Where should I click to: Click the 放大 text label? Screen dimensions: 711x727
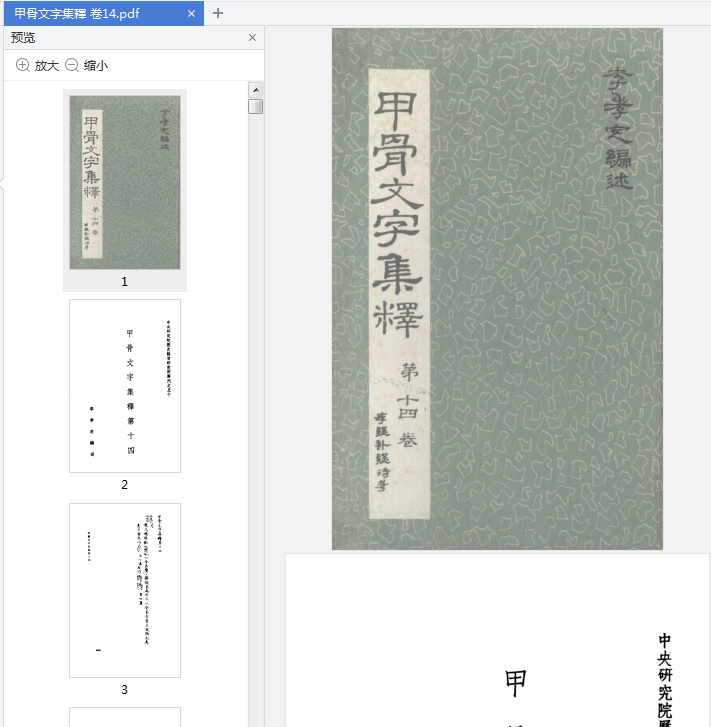[47, 65]
